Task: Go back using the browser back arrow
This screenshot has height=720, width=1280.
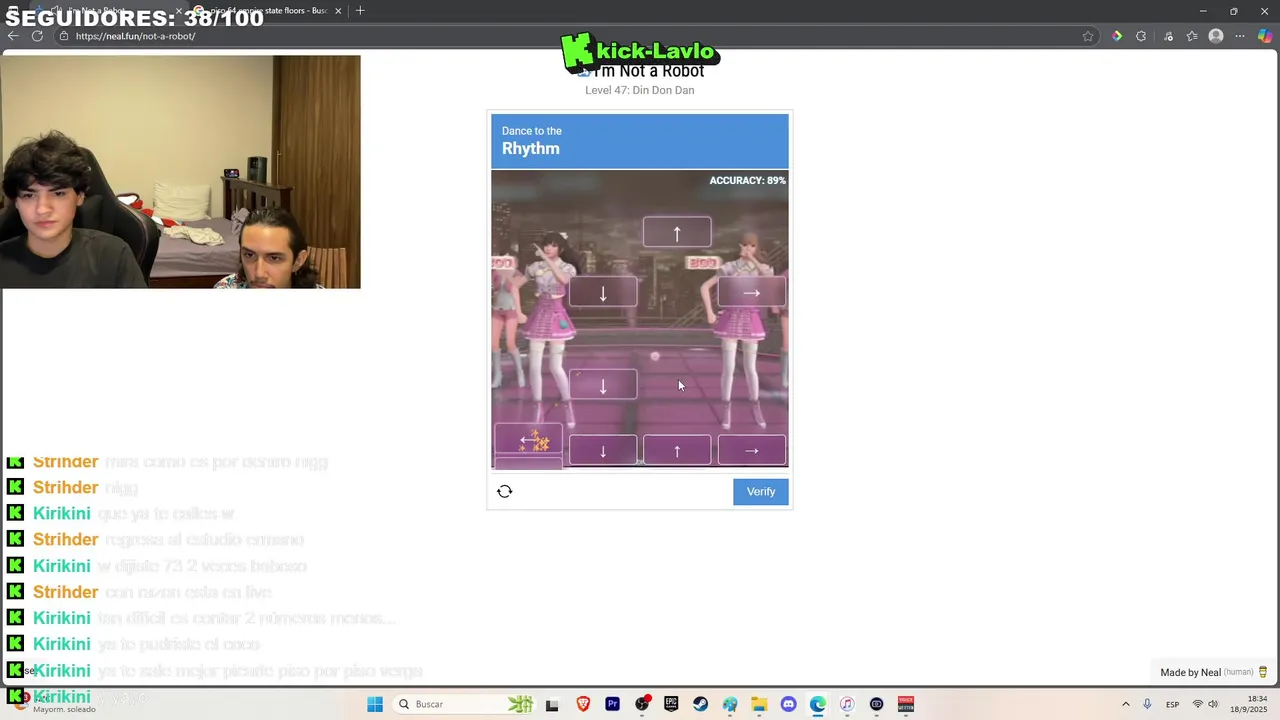Action: click(13, 36)
